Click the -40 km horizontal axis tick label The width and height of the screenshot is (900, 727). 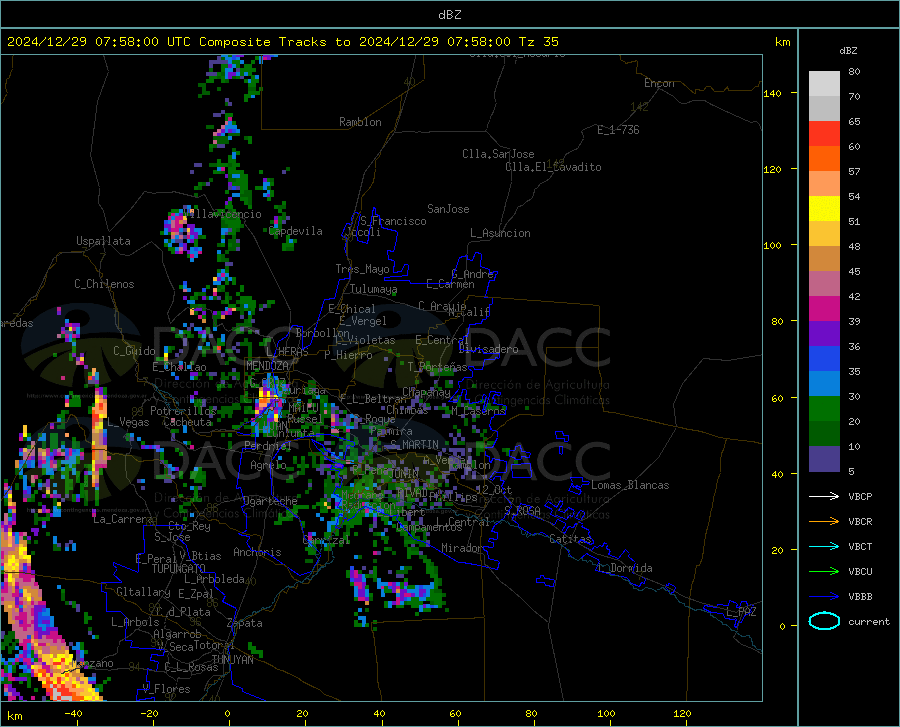(x=73, y=713)
